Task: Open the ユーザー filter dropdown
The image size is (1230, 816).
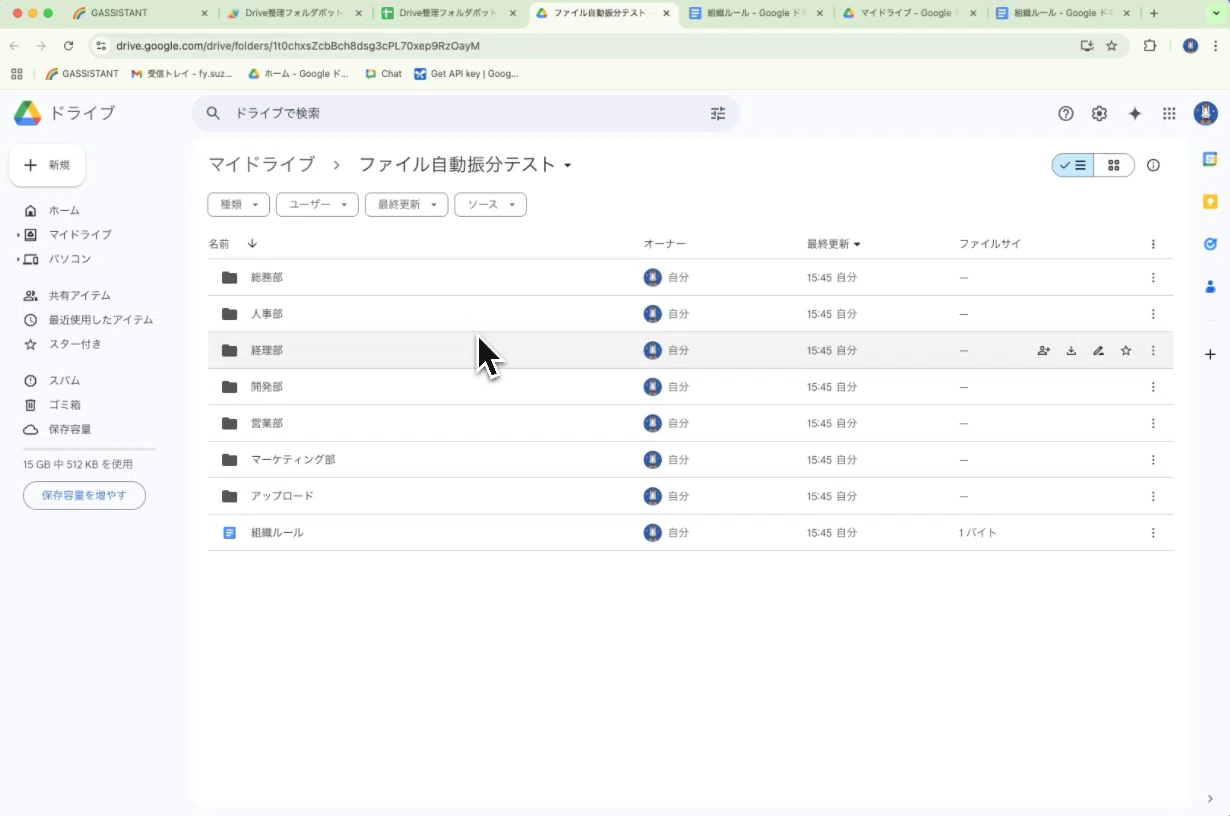Action: coord(317,205)
